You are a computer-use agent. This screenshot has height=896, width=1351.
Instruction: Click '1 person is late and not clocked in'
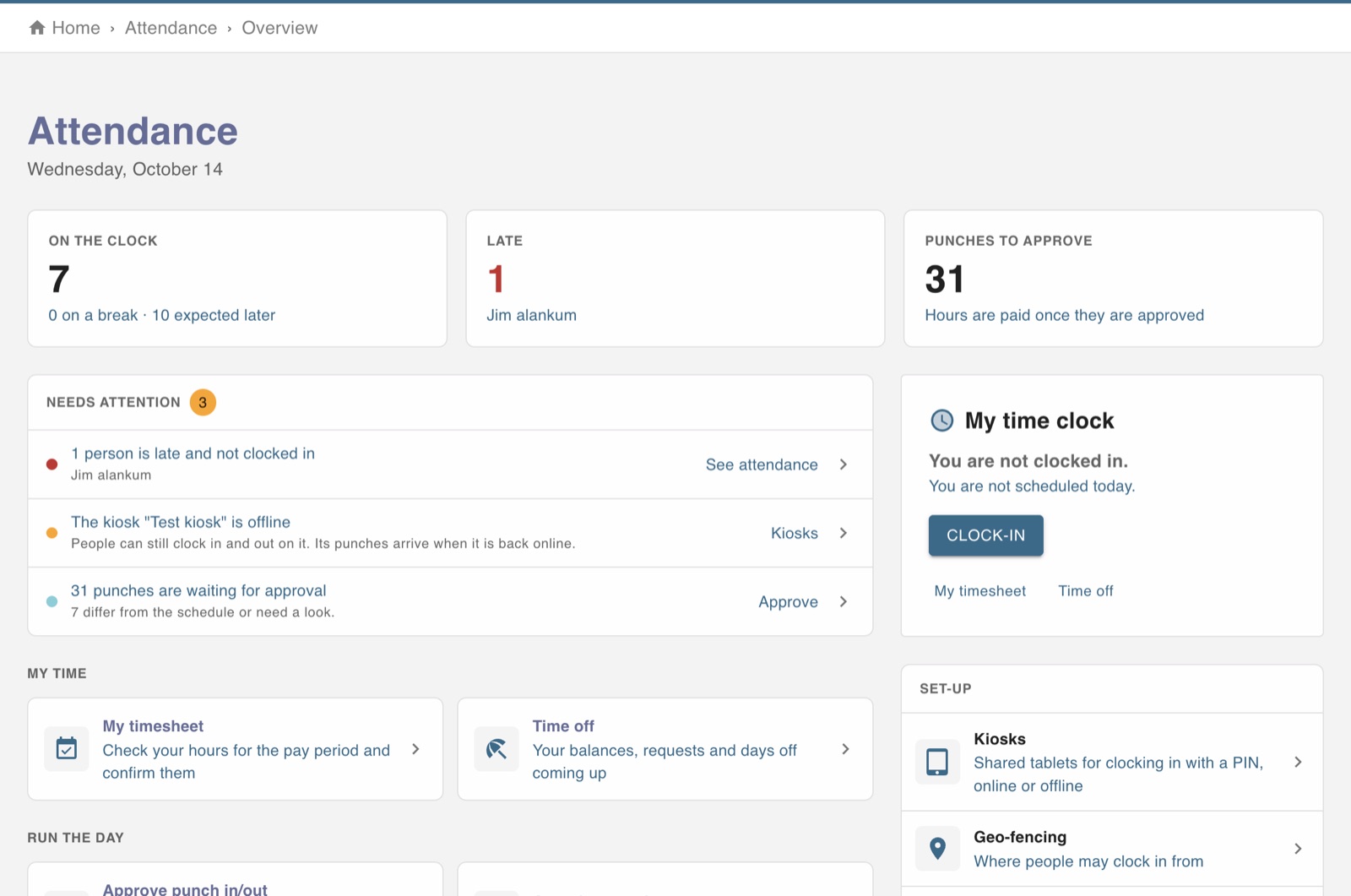click(193, 453)
